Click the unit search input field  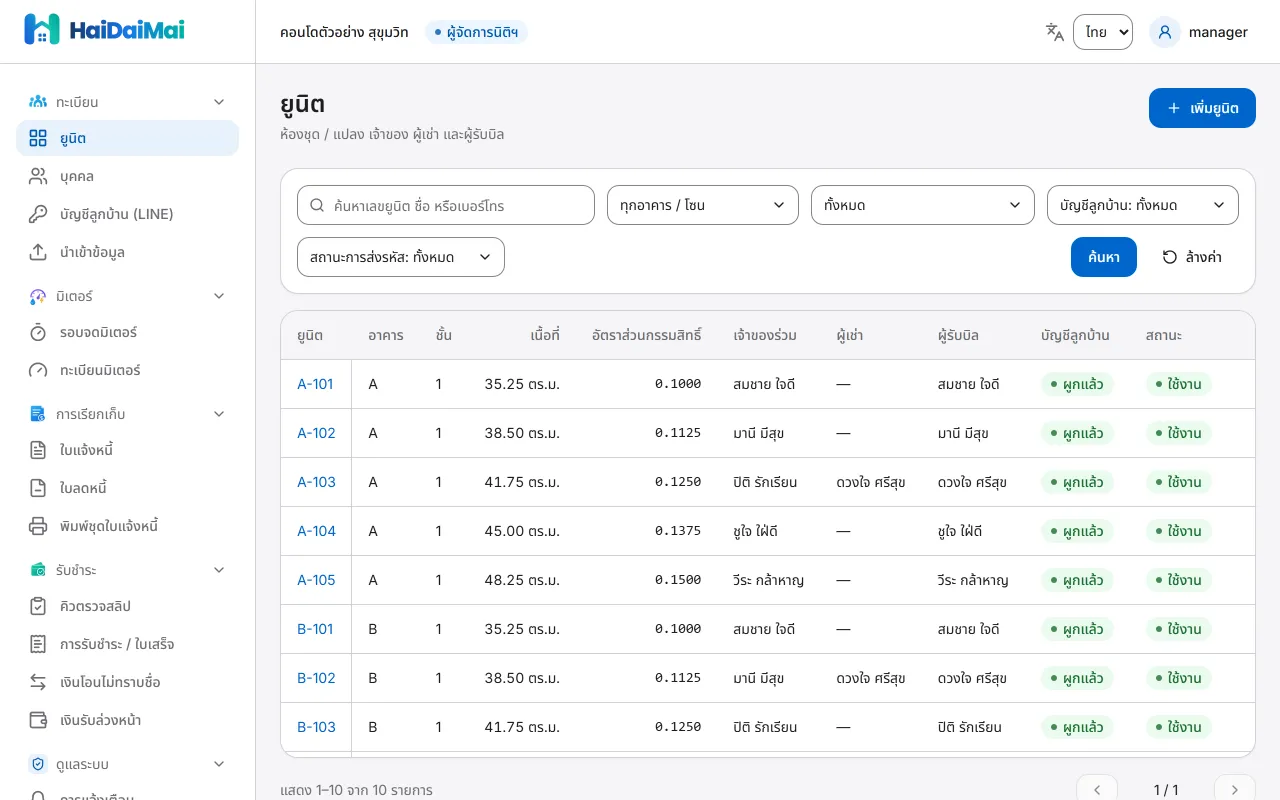tap(446, 205)
